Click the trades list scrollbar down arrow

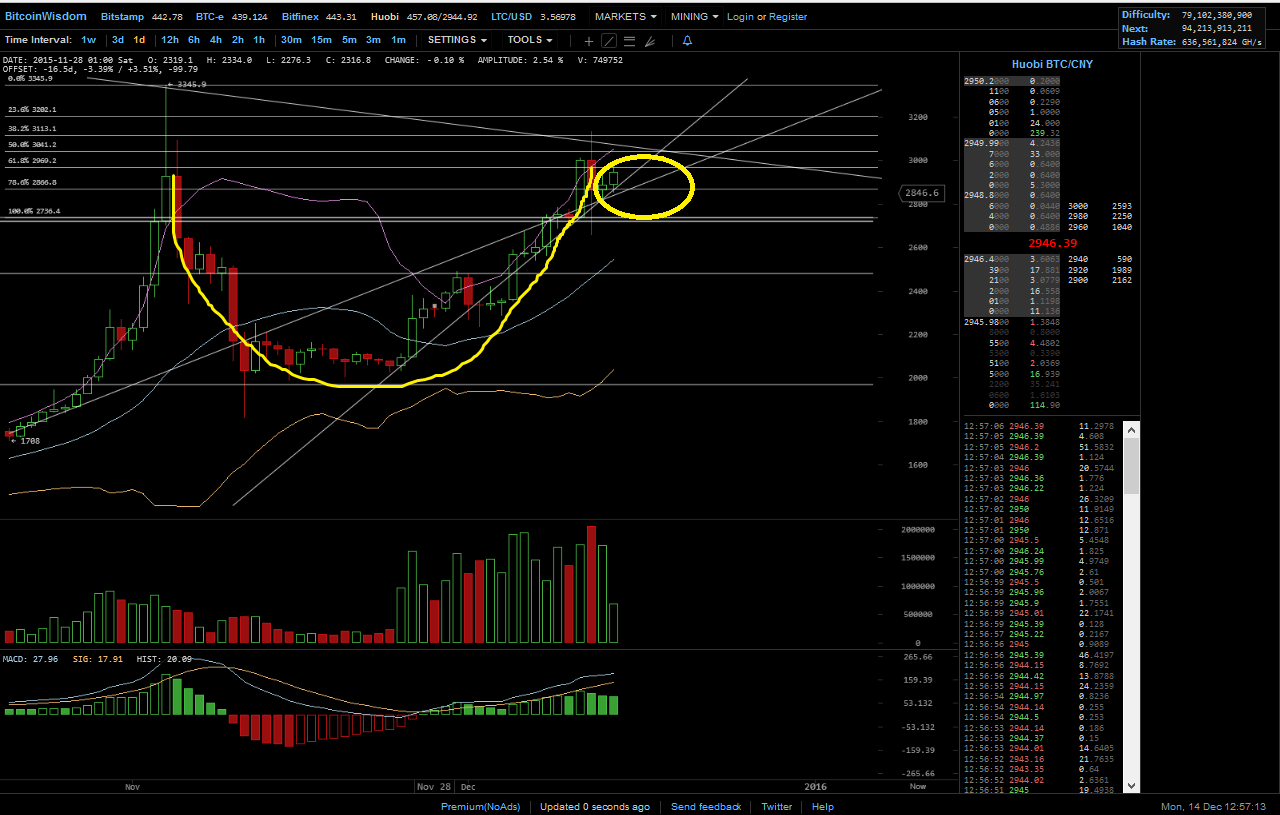[x=1132, y=786]
